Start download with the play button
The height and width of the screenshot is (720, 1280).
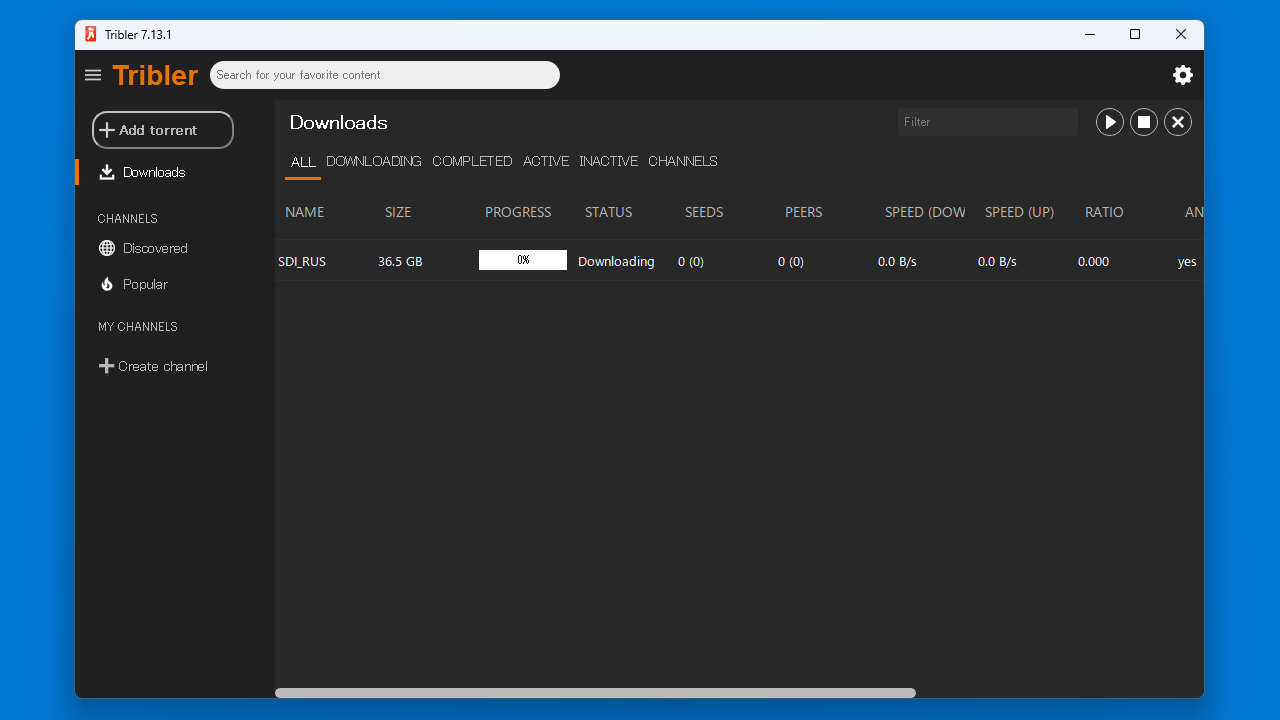pos(1110,122)
